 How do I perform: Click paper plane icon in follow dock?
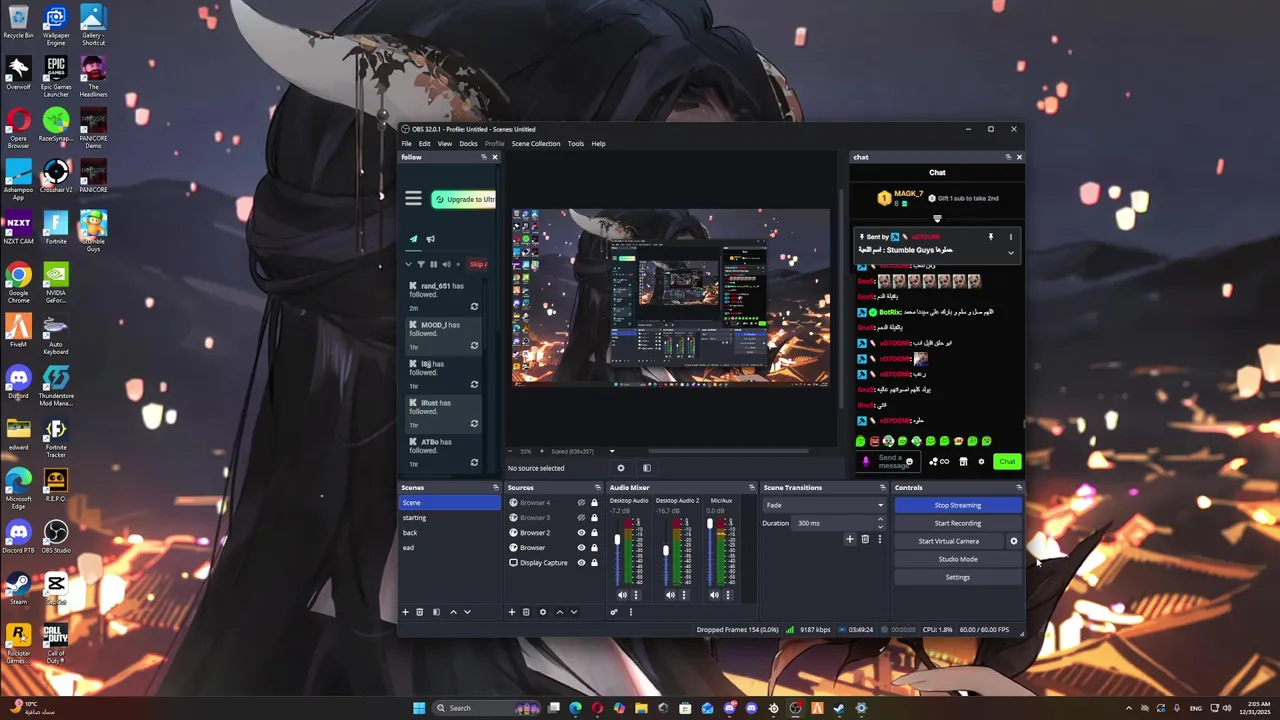point(413,239)
